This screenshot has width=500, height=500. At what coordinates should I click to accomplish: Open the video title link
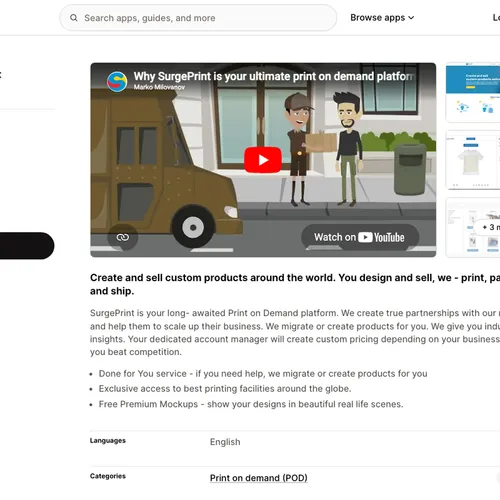click(x=273, y=76)
